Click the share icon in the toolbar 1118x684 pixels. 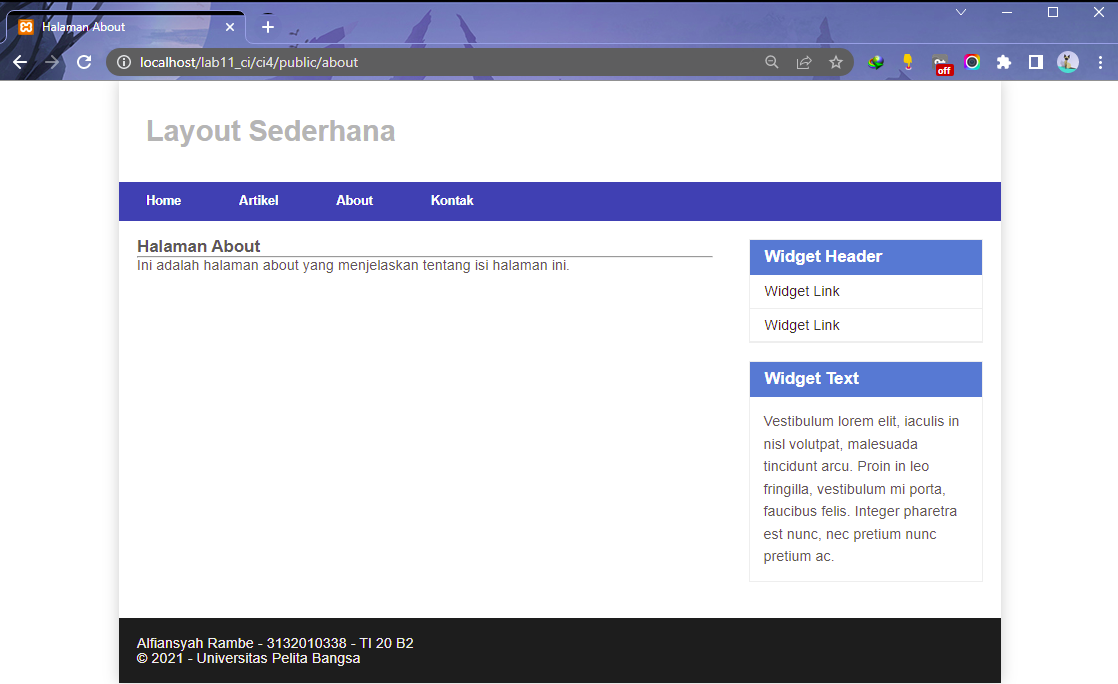pyautogui.click(x=804, y=61)
